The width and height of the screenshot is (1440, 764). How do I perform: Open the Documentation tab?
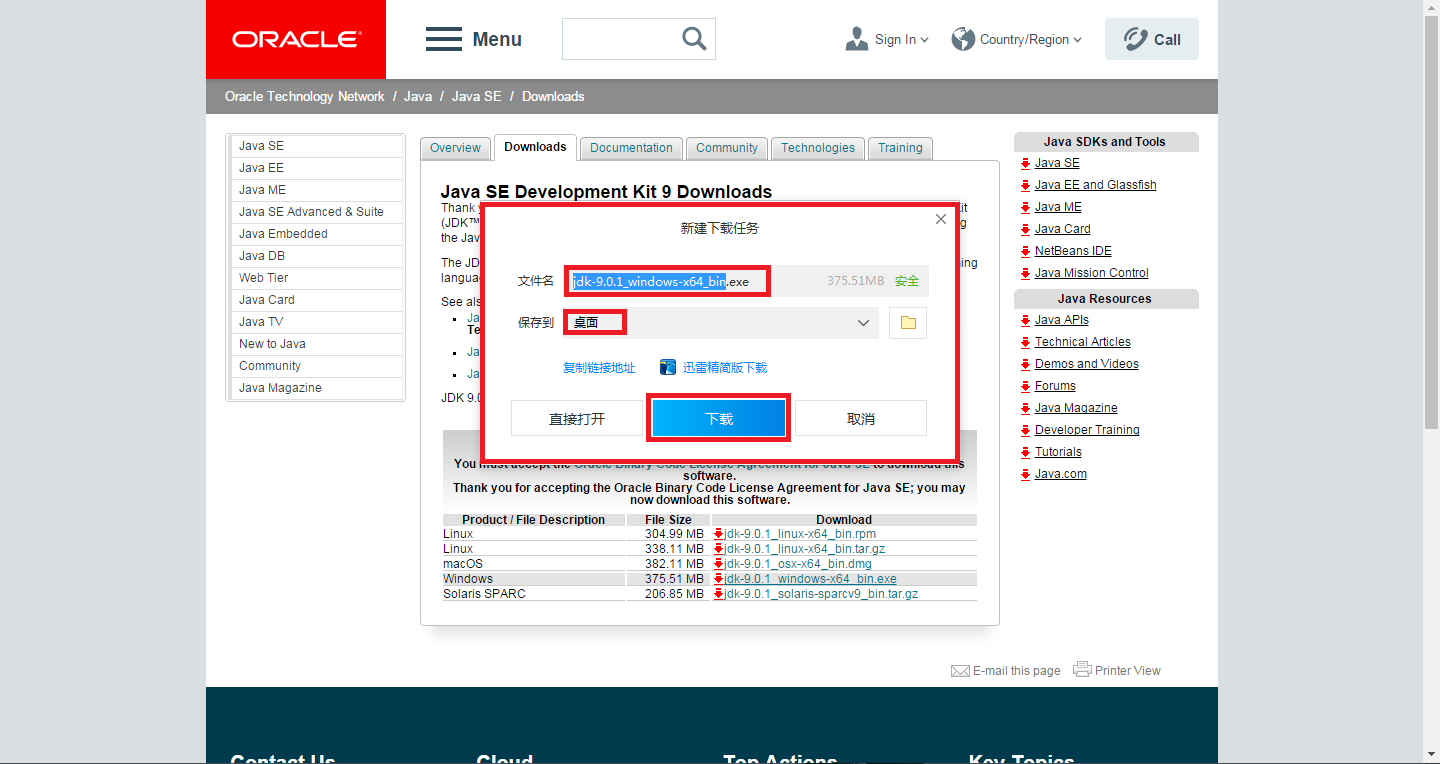[631, 148]
